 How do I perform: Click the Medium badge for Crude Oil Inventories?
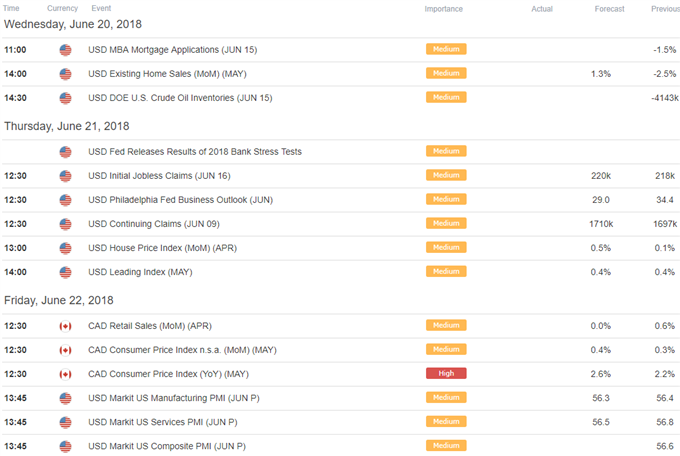[x=446, y=97]
